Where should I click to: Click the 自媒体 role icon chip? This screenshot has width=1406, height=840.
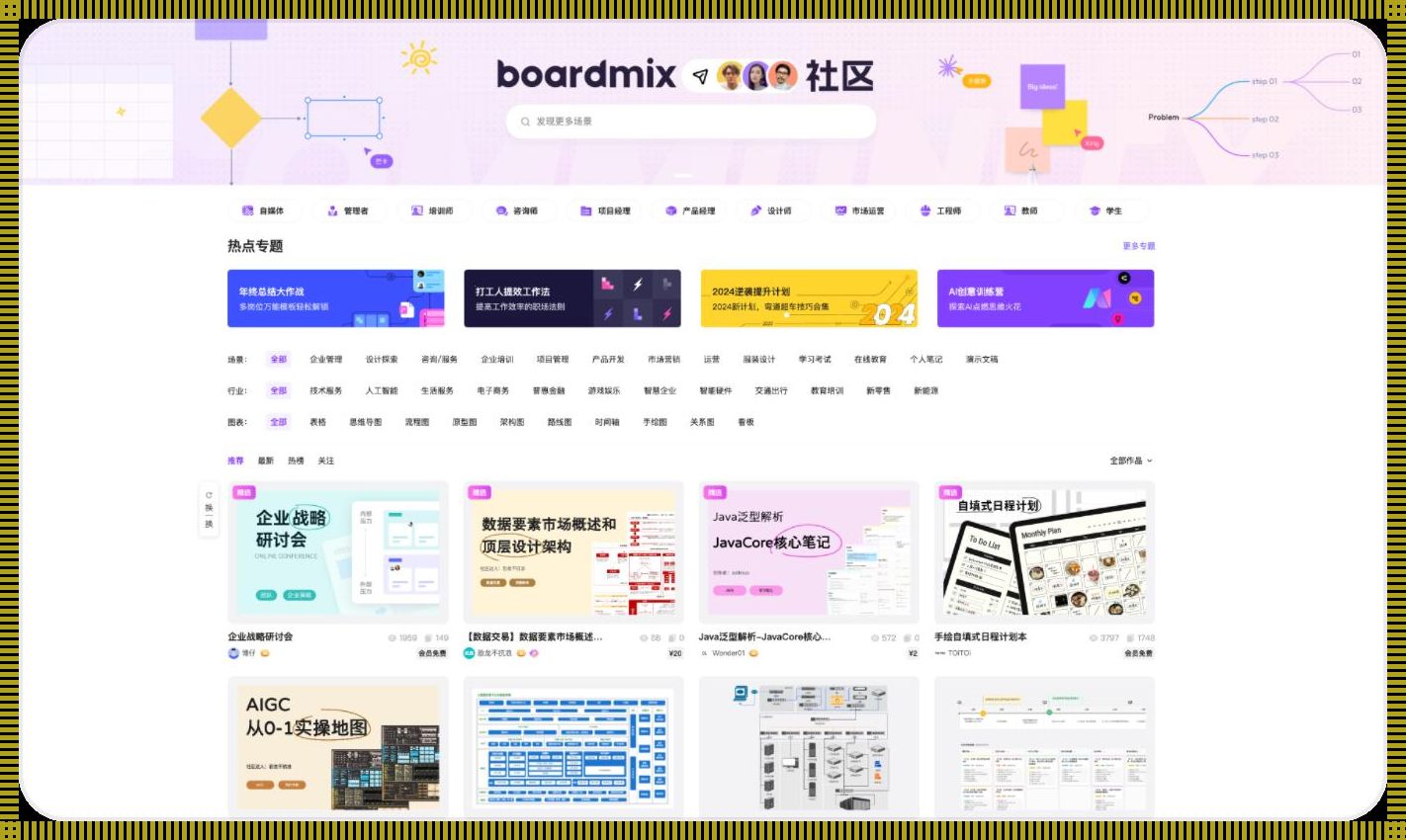tap(248, 210)
